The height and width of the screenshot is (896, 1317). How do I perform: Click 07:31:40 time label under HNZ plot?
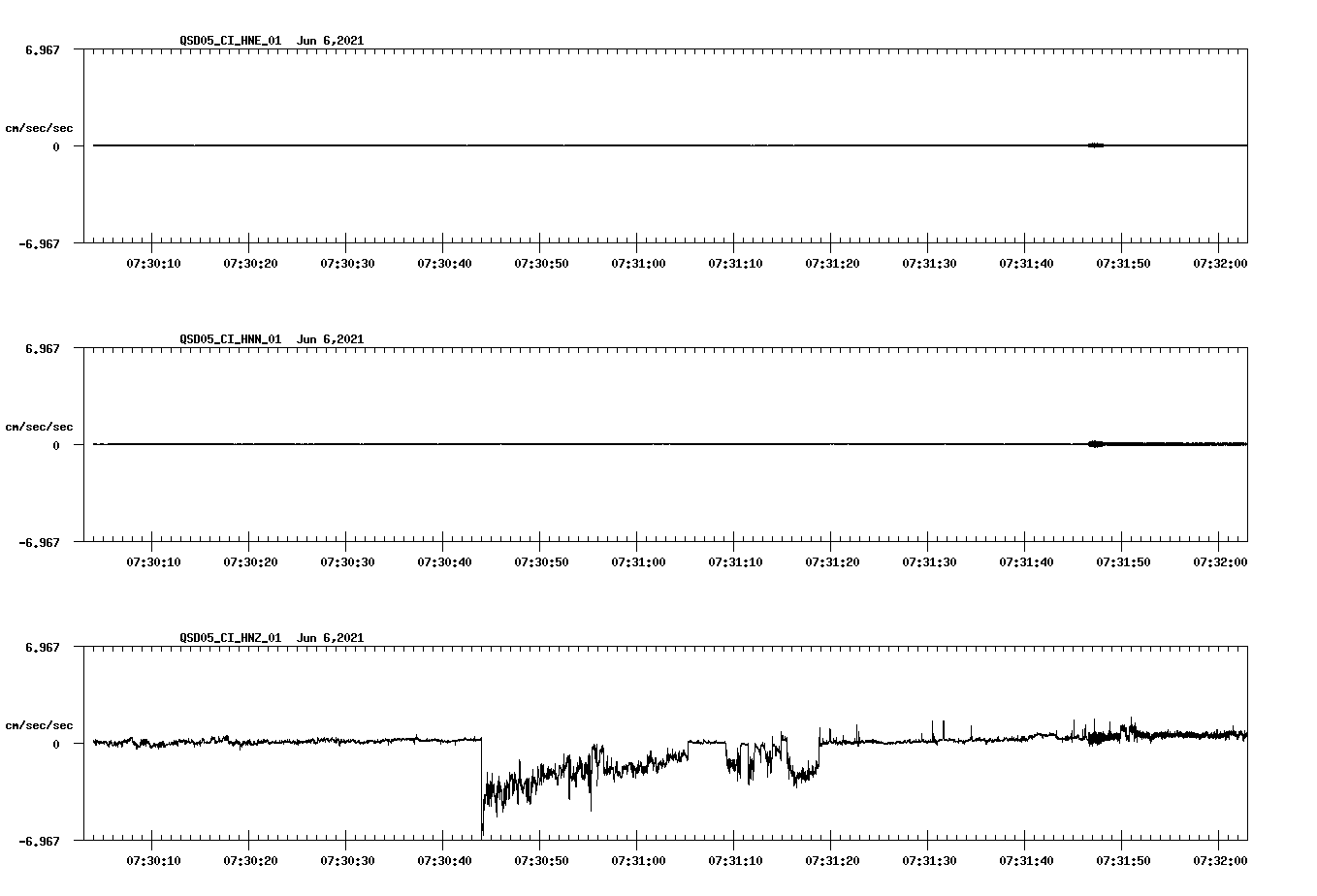point(1026,860)
